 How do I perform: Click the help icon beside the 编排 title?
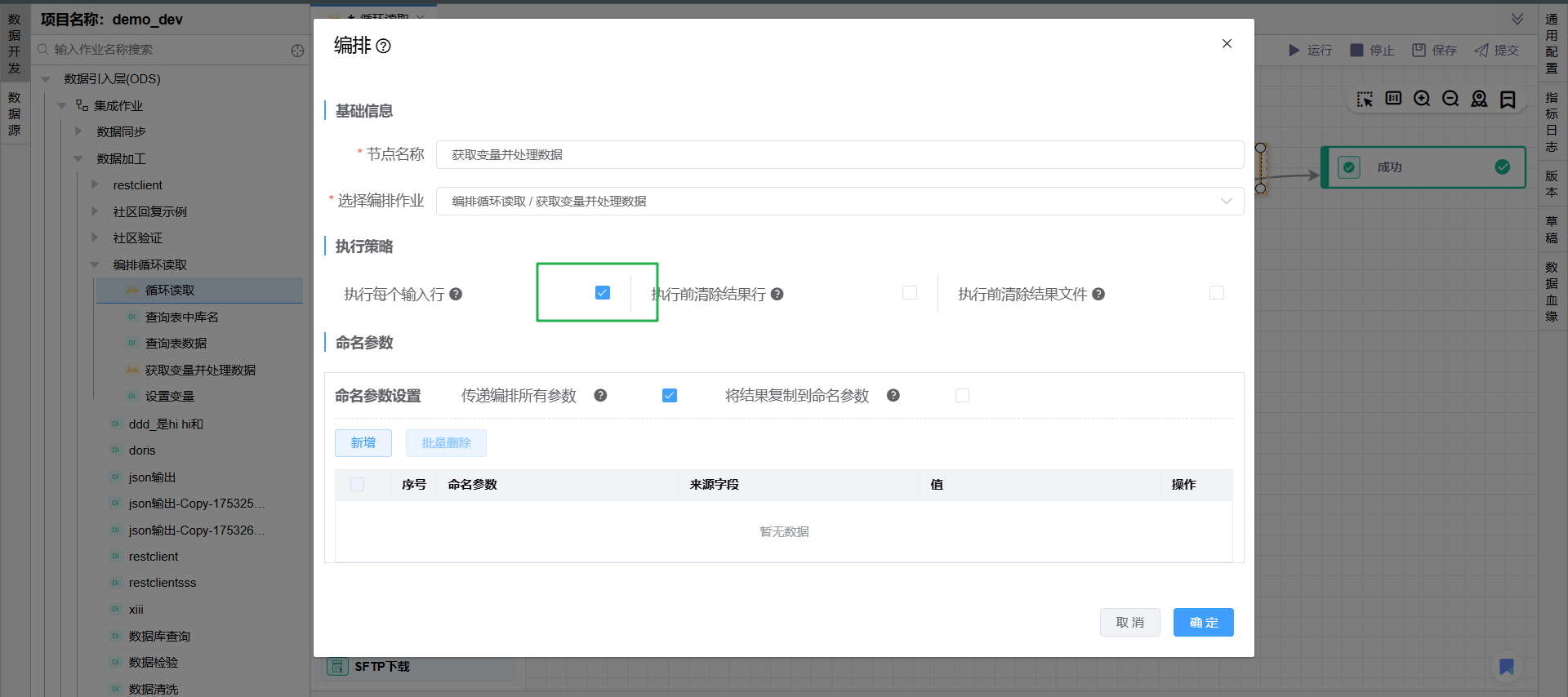click(383, 47)
